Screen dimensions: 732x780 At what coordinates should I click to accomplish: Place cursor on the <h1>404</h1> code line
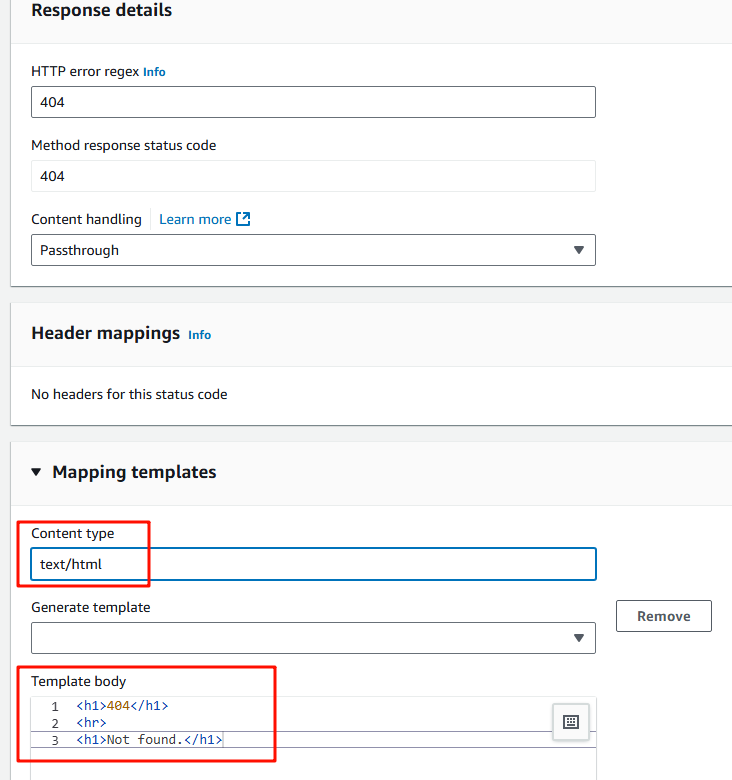[122, 706]
